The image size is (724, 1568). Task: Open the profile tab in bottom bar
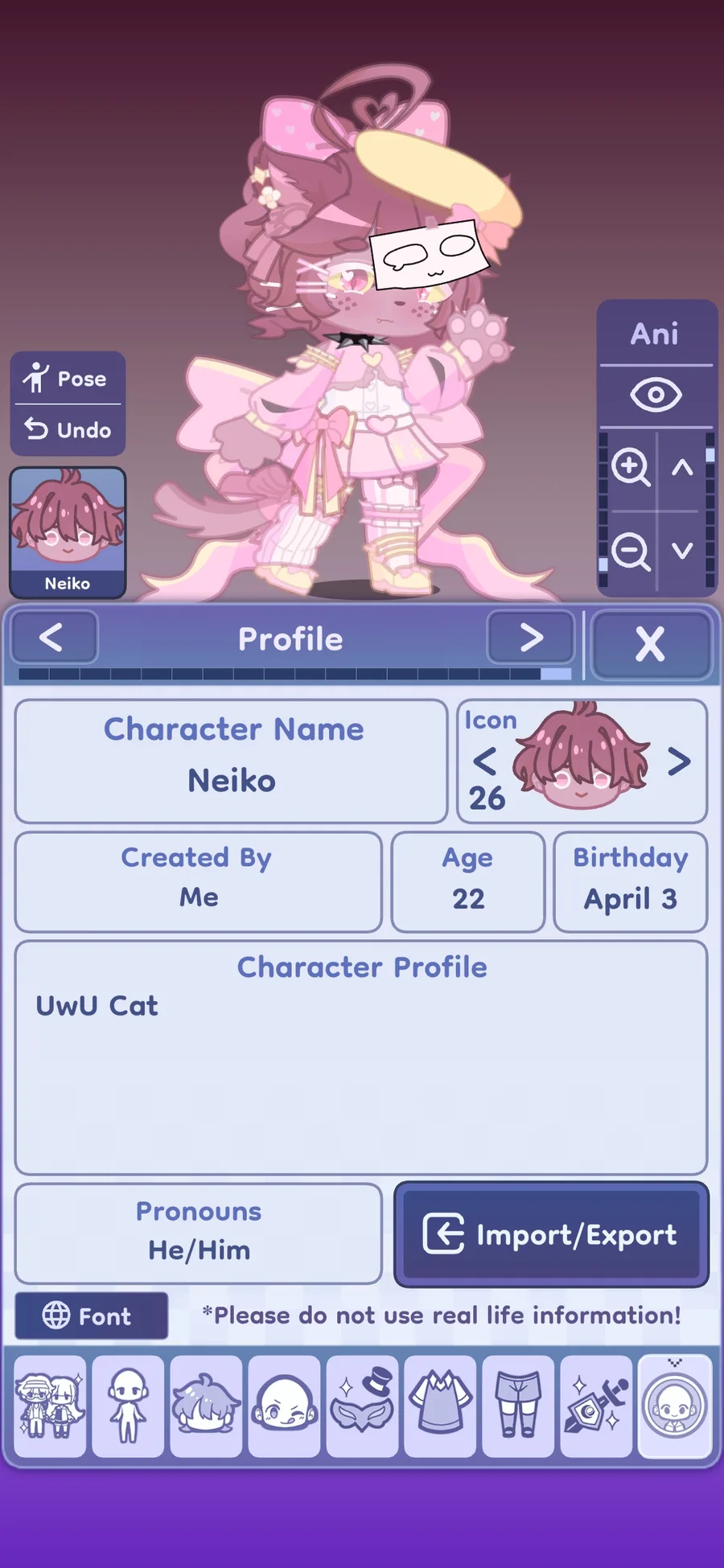pos(674,1406)
